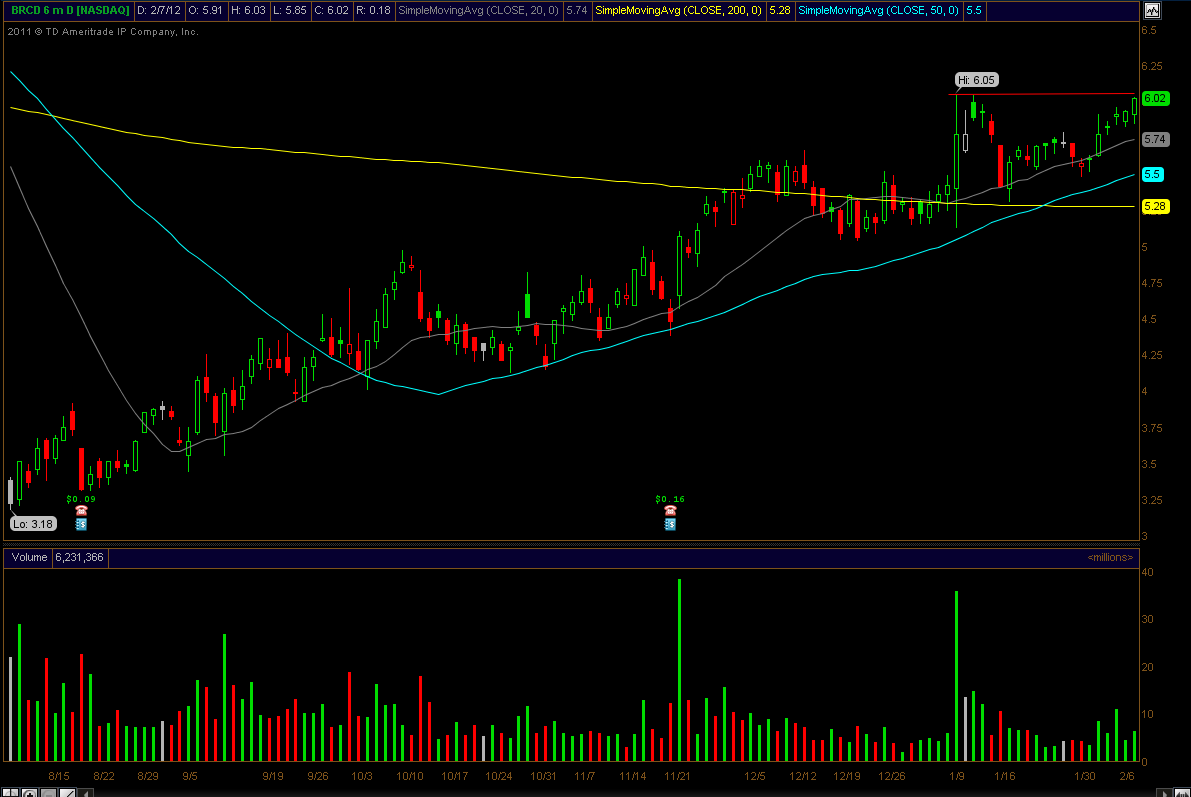Click the 4.25 price axis label
The width and height of the screenshot is (1191, 797).
pos(1152,355)
